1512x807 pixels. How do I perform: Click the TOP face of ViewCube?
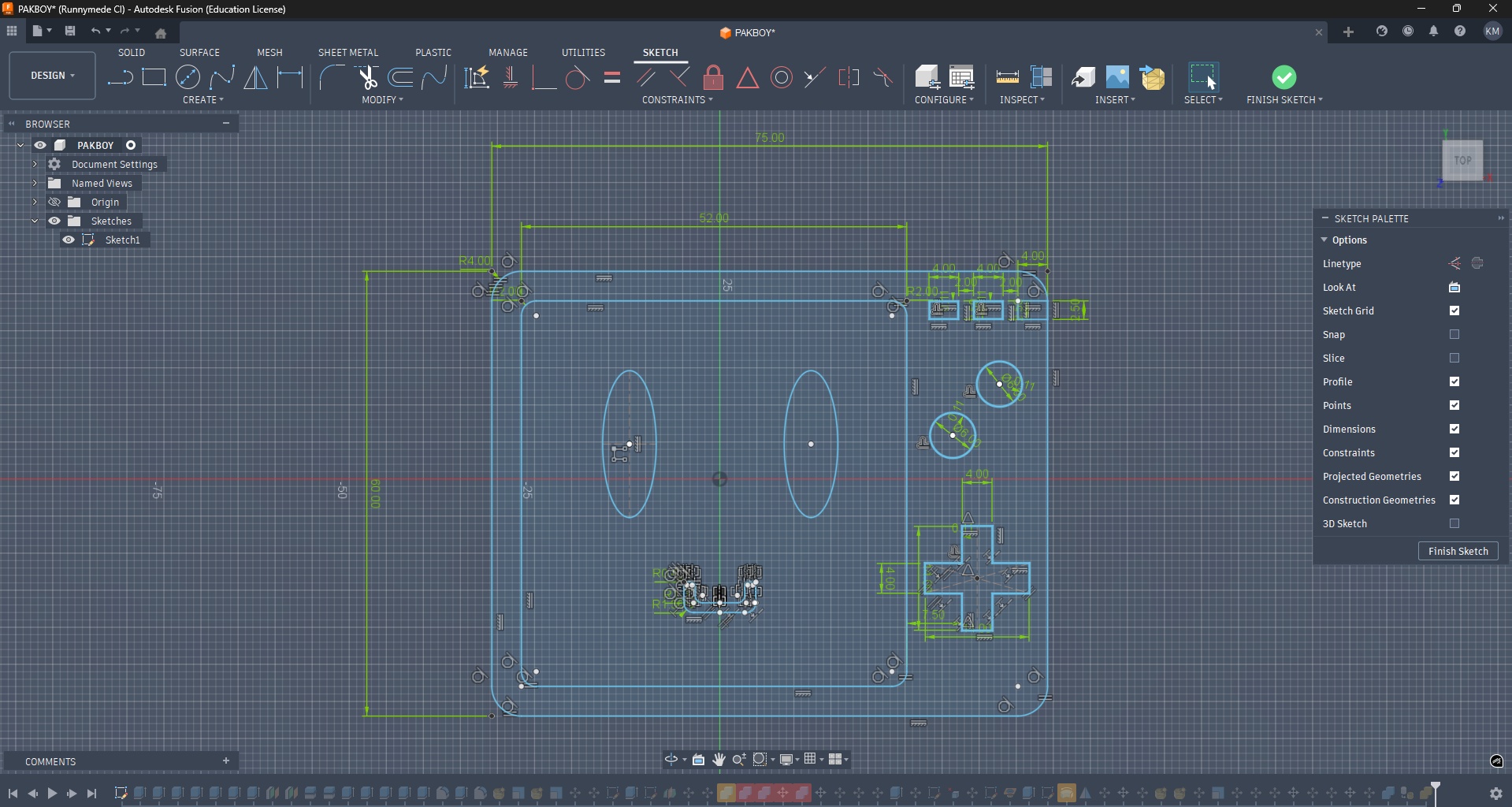click(x=1462, y=161)
